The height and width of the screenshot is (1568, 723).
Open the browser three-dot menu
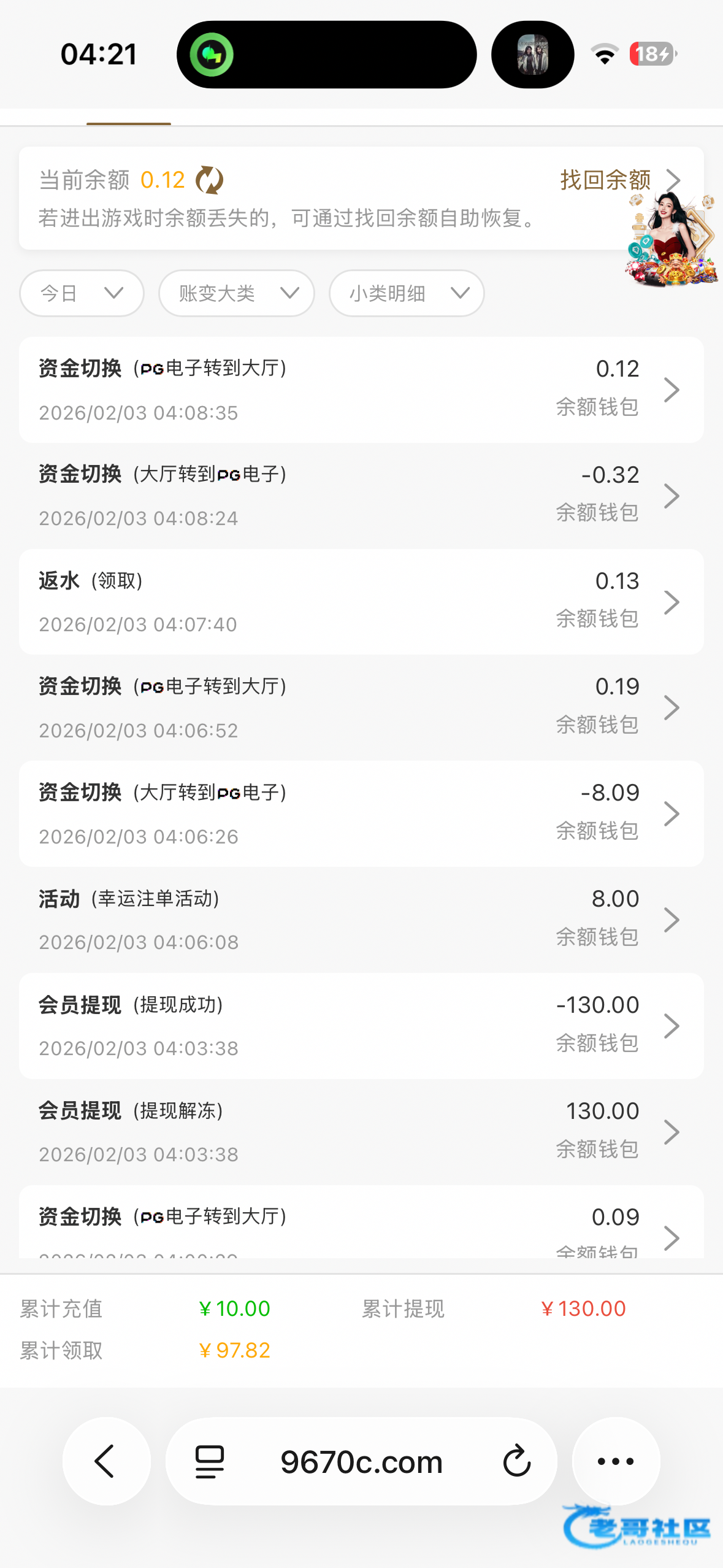(x=616, y=1461)
